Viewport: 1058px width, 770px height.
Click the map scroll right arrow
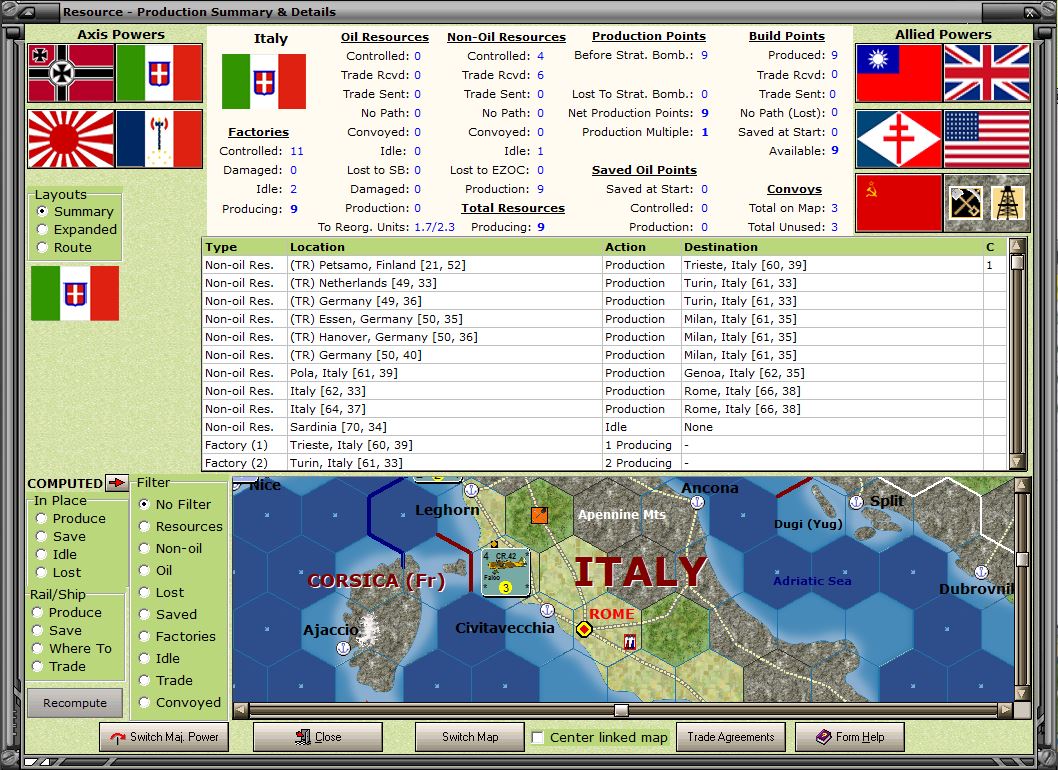point(1005,710)
